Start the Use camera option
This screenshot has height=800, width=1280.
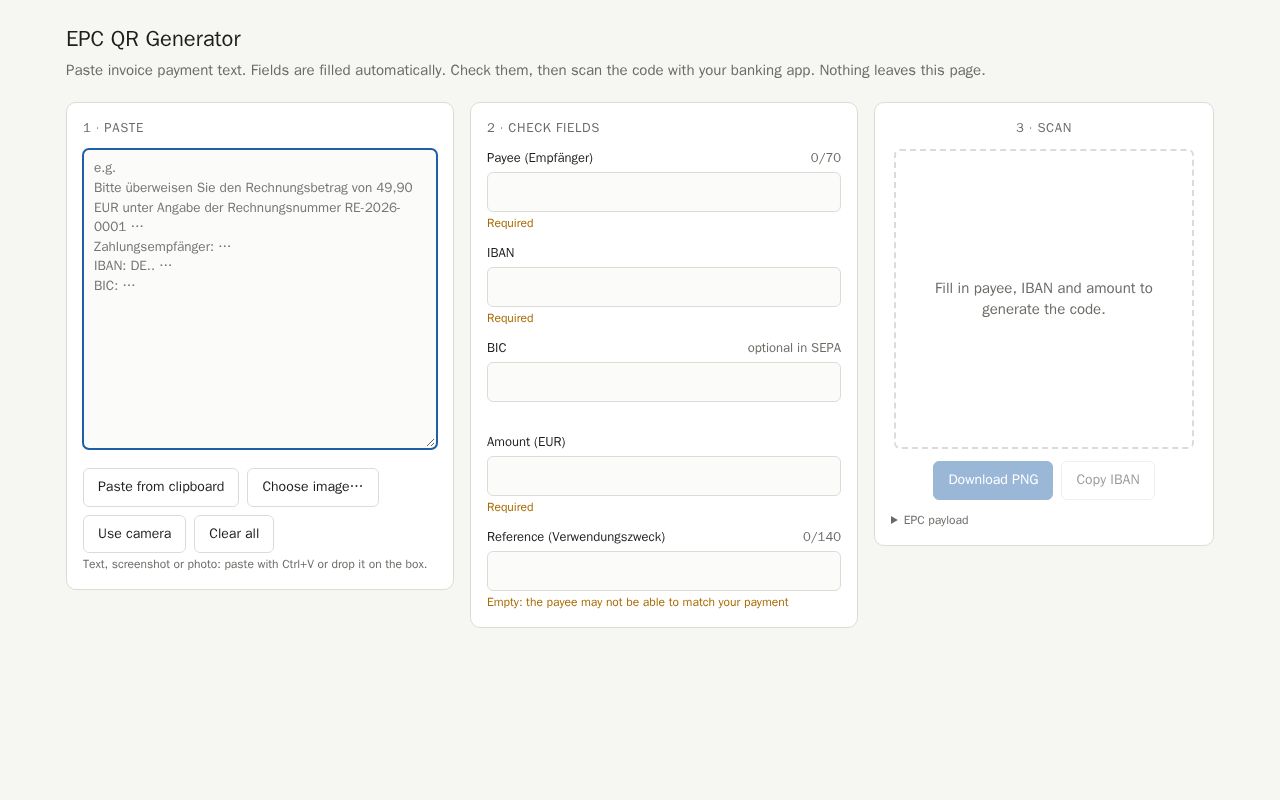click(x=134, y=534)
